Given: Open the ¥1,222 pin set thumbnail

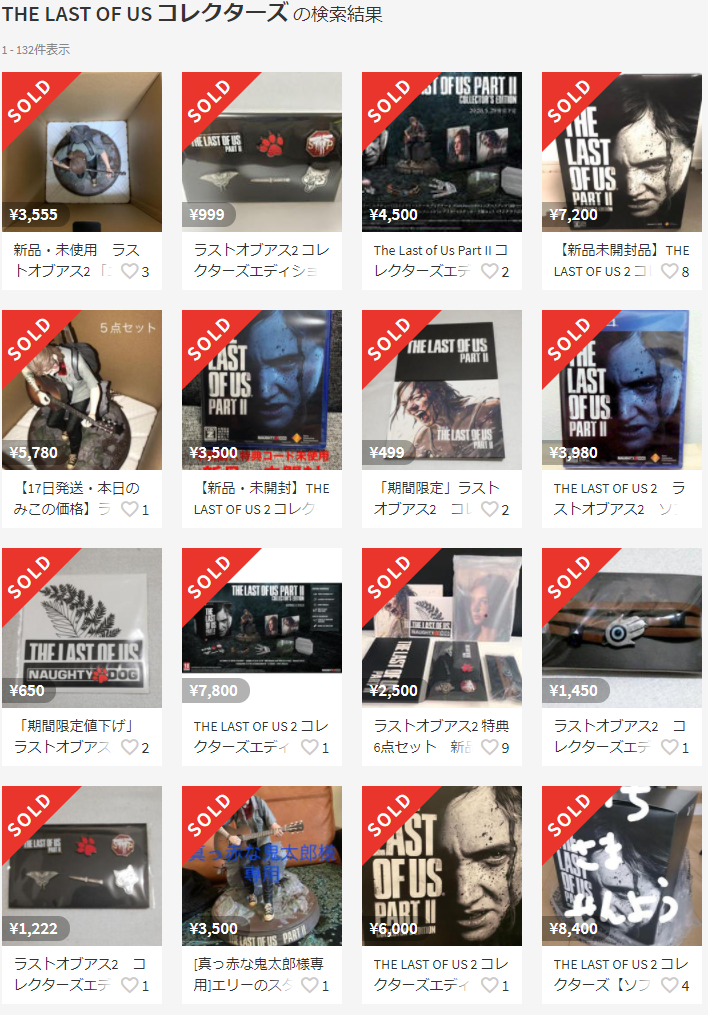Looking at the screenshot, I should (82, 866).
